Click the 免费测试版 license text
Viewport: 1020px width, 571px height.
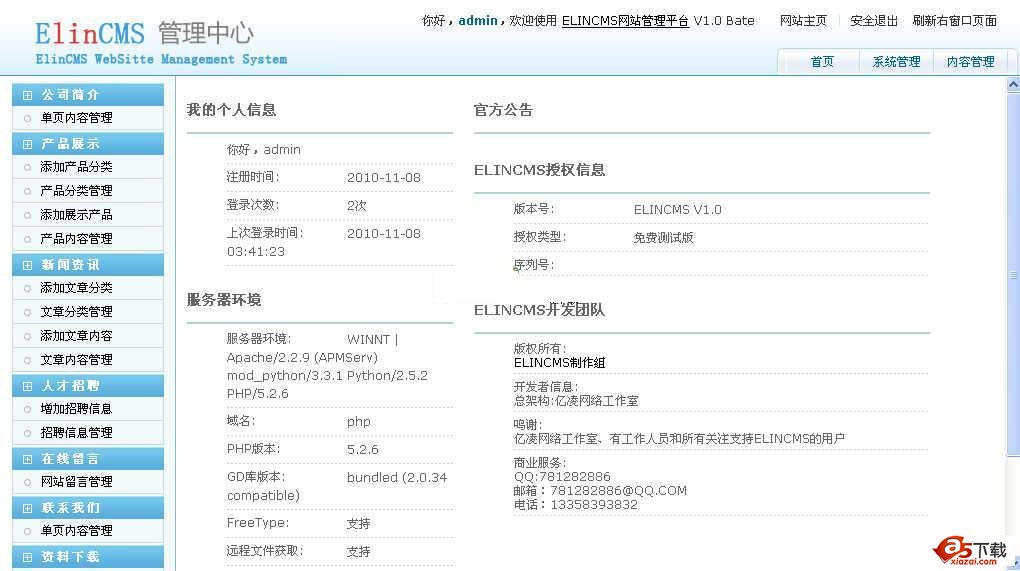click(x=664, y=238)
